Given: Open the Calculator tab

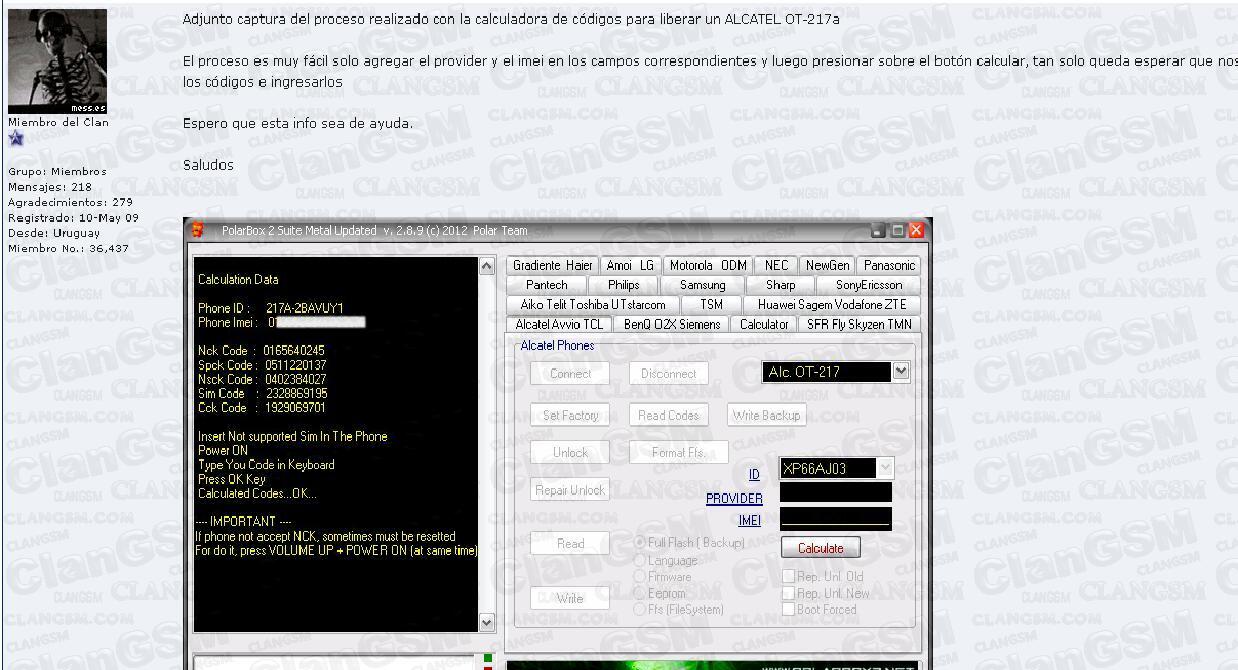Looking at the screenshot, I should click(764, 324).
